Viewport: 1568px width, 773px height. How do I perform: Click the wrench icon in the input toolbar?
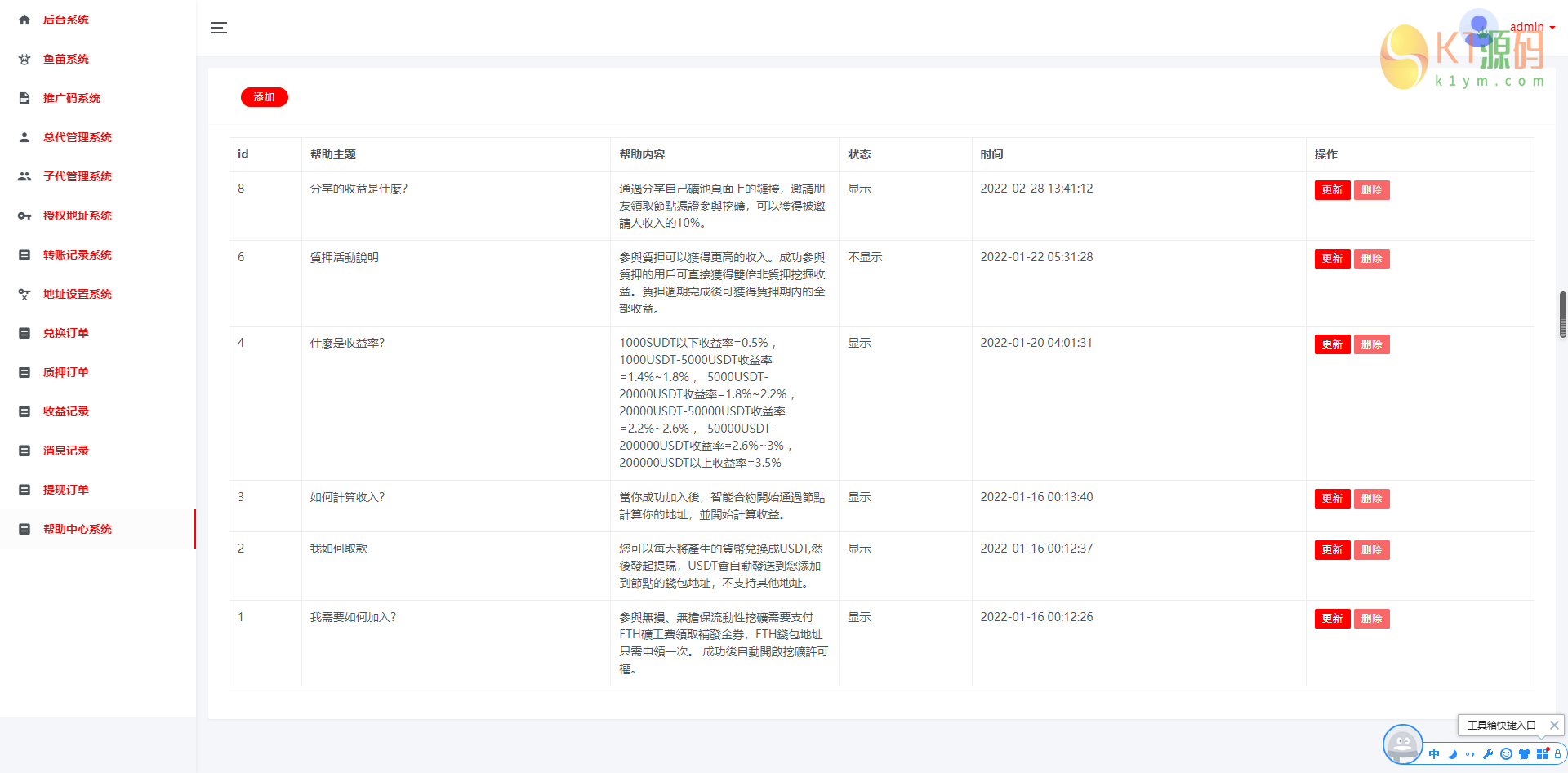point(1488,754)
